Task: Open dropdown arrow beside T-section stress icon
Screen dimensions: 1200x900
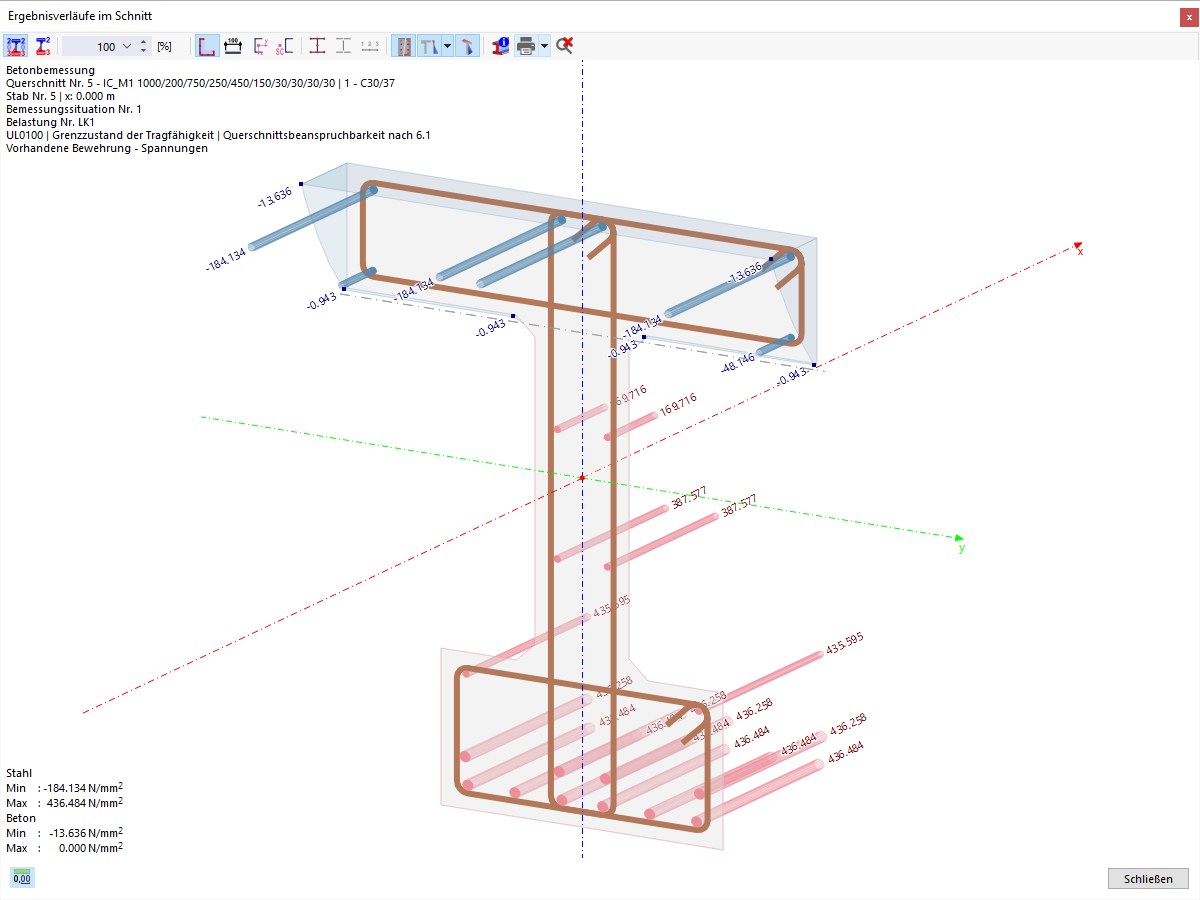Action: [447, 46]
